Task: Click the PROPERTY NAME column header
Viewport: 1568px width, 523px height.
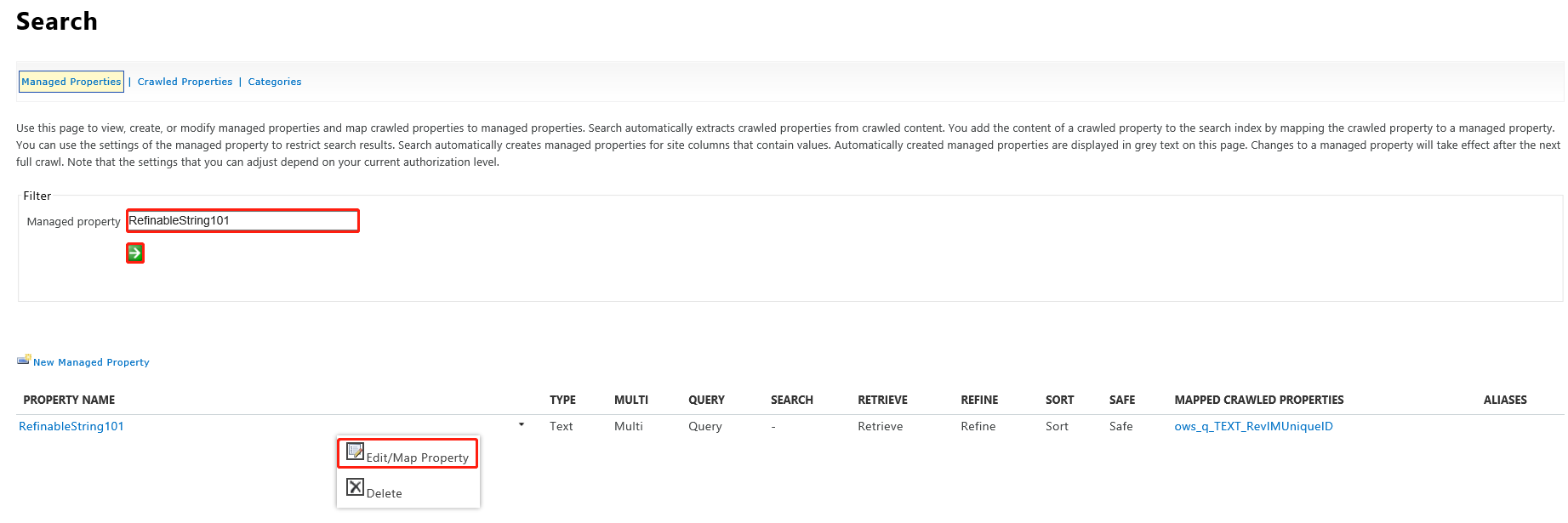Action: pyautogui.click(x=69, y=400)
